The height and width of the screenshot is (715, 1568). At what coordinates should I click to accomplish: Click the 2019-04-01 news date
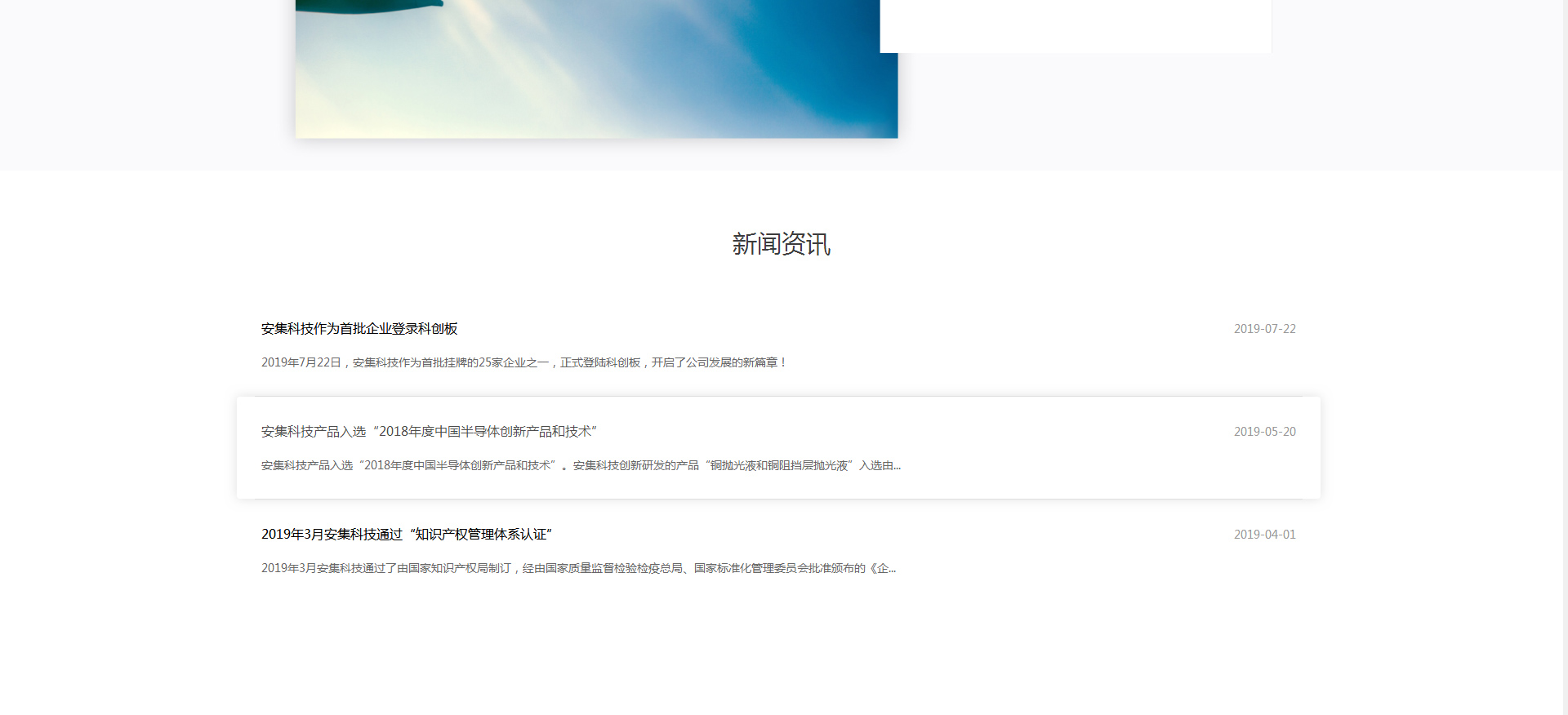(1264, 535)
